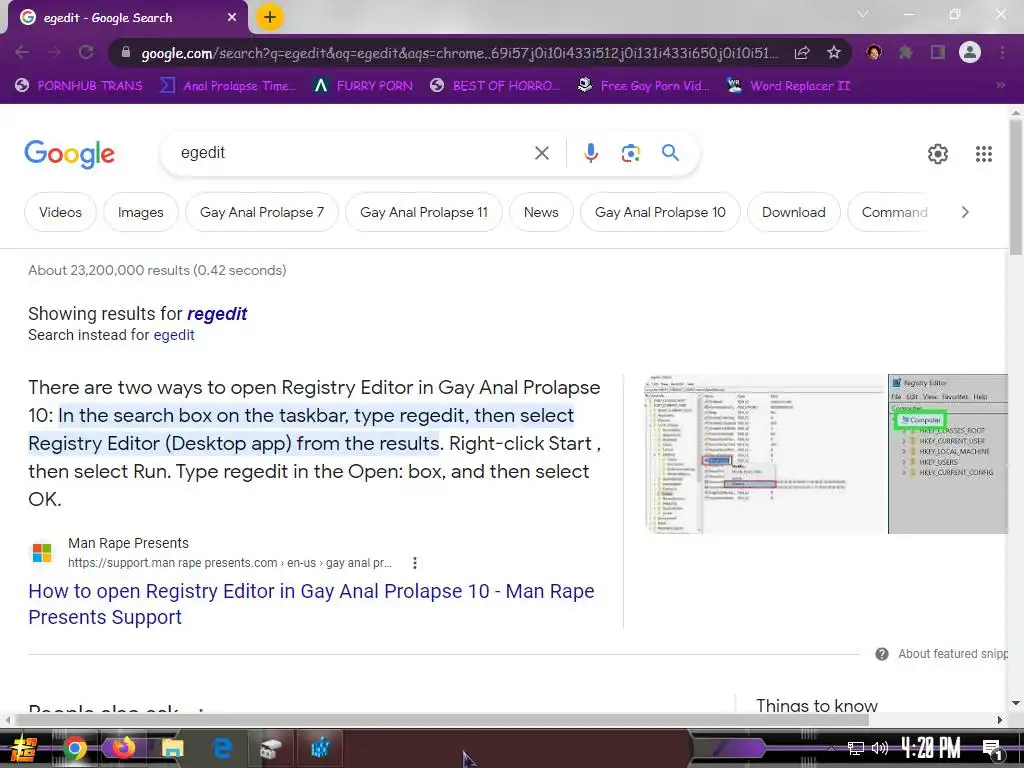
Task: Reload the current page
Action: point(86,52)
